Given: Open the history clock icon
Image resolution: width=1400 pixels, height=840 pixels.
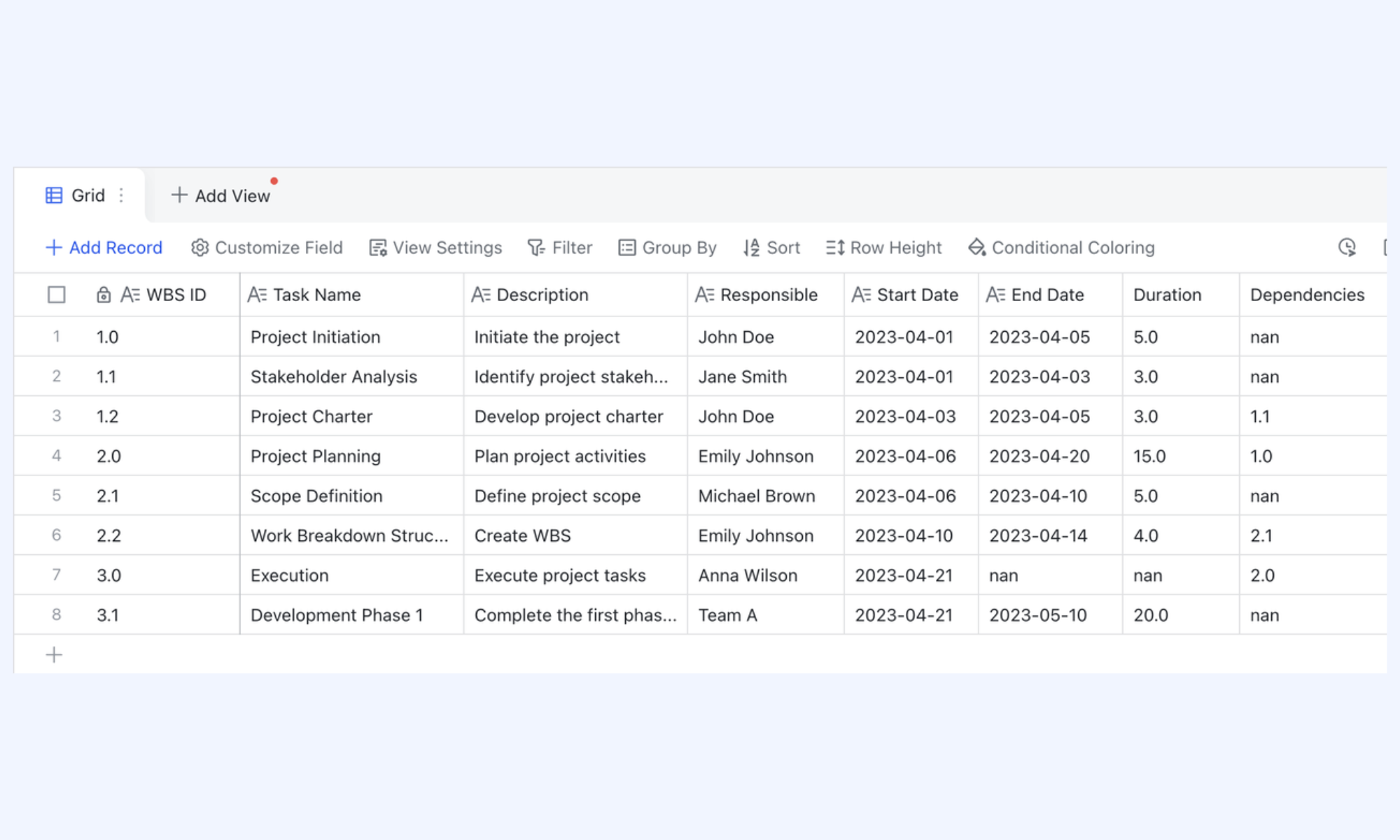Looking at the screenshot, I should [x=1347, y=247].
